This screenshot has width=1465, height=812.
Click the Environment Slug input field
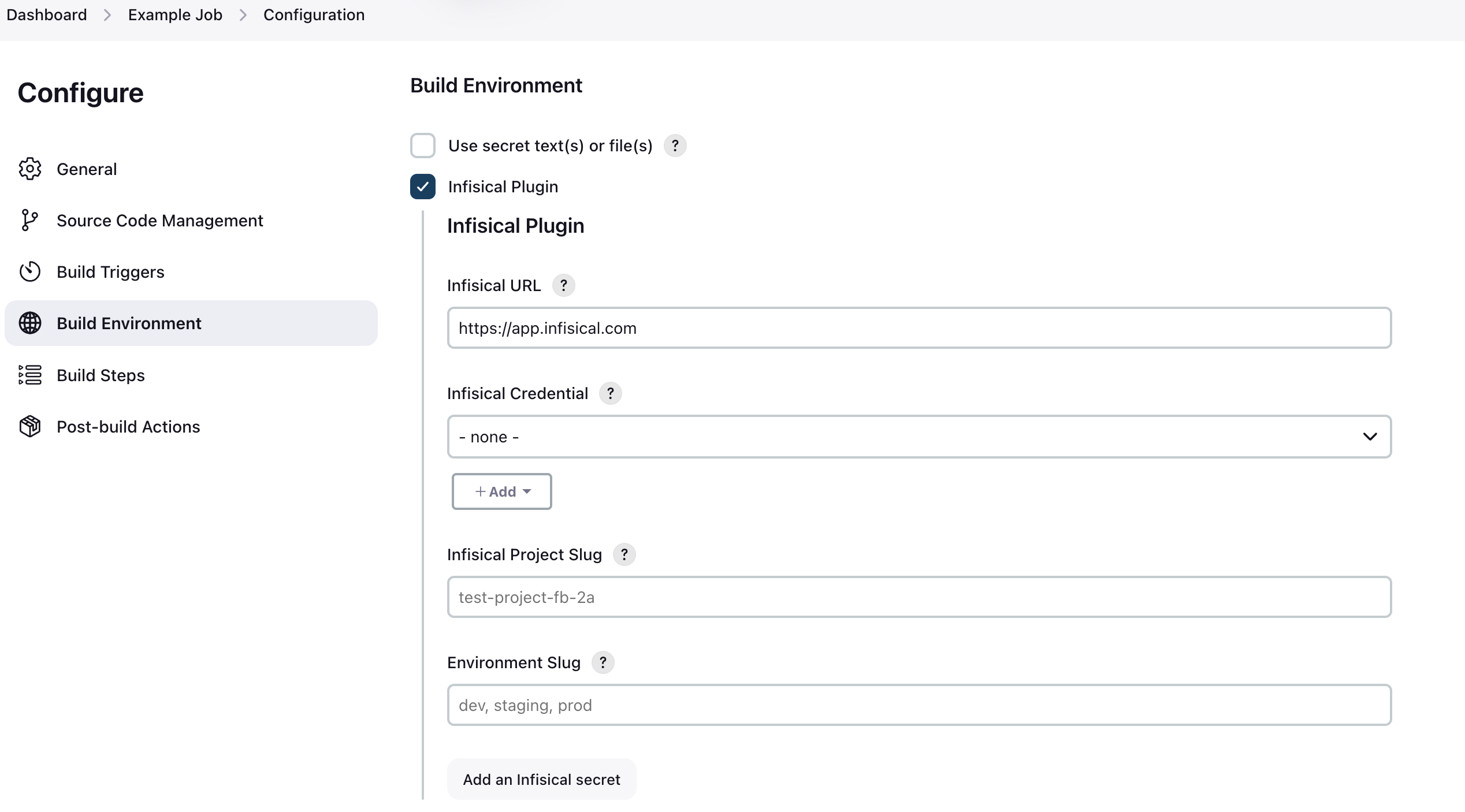click(920, 705)
